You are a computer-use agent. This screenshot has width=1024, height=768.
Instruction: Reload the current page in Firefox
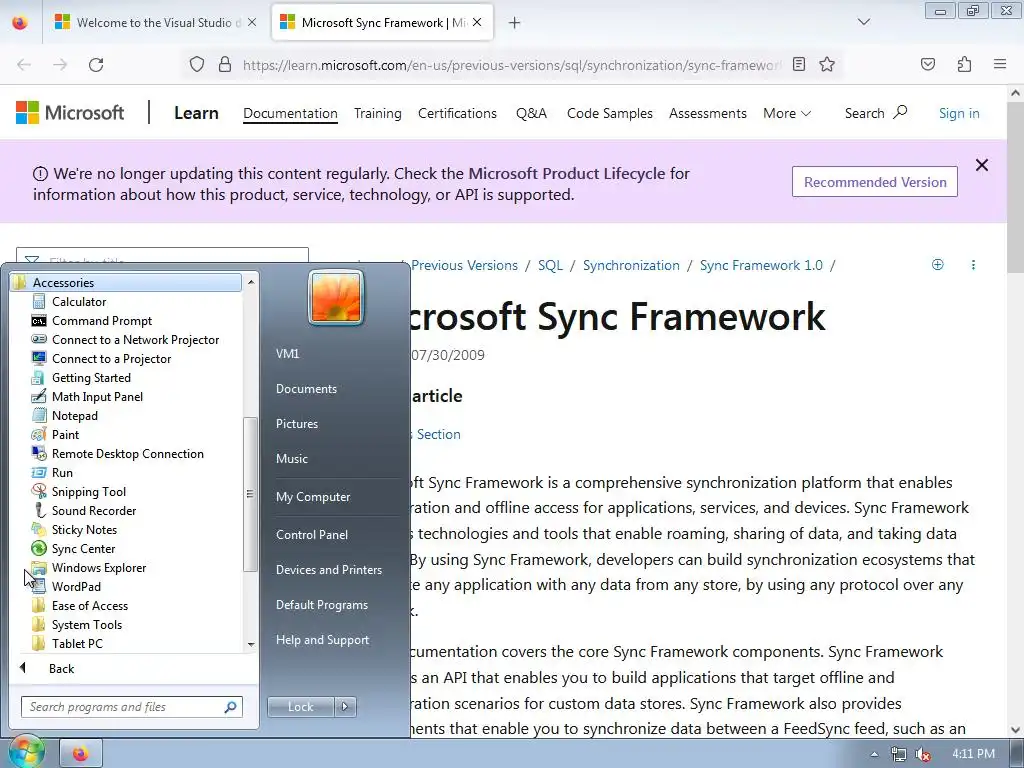pos(96,65)
